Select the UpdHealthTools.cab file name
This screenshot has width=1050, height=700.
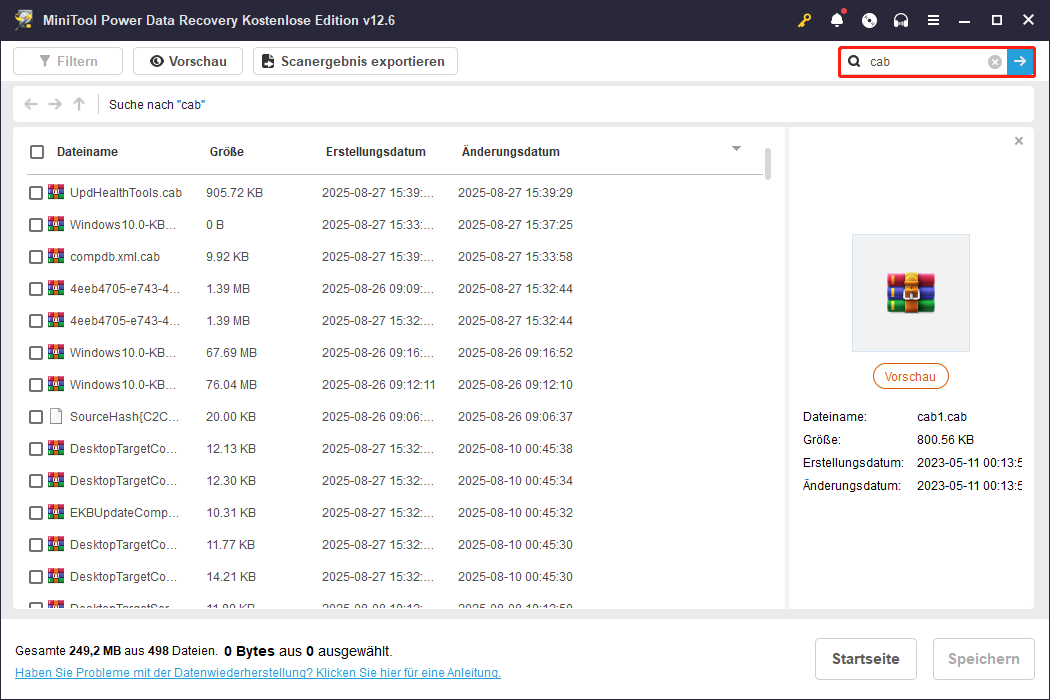[126, 193]
